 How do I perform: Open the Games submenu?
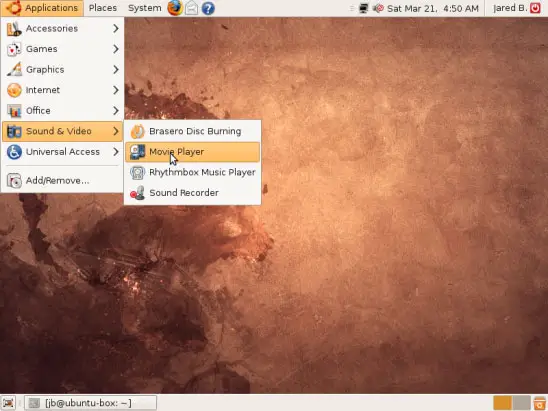click(x=62, y=49)
